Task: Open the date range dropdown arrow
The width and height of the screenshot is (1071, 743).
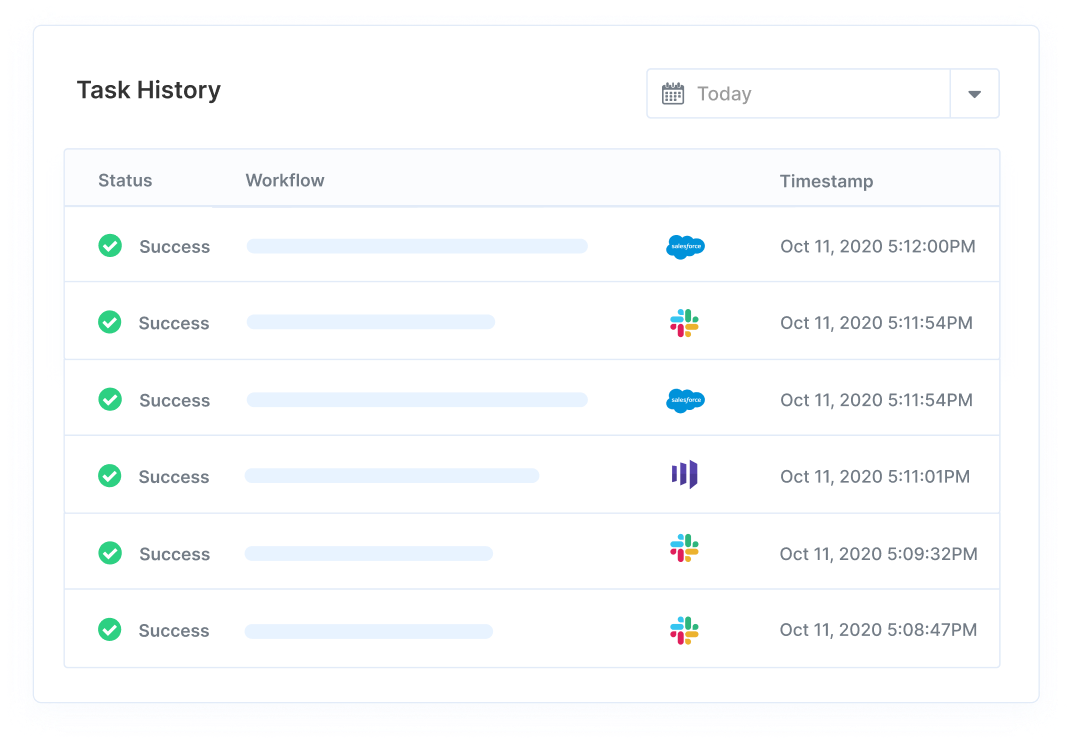Action: (x=973, y=93)
